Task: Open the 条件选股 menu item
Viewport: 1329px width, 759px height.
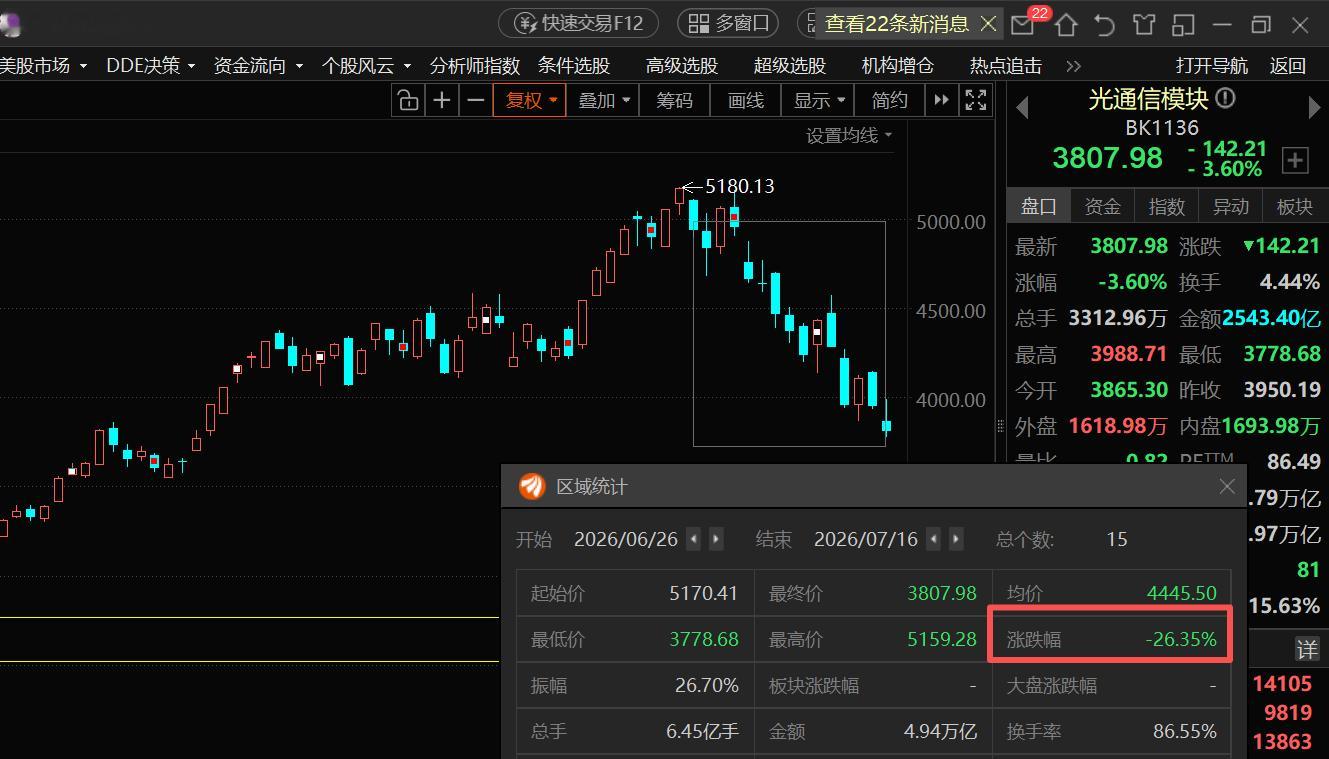Action: [574, 66]
